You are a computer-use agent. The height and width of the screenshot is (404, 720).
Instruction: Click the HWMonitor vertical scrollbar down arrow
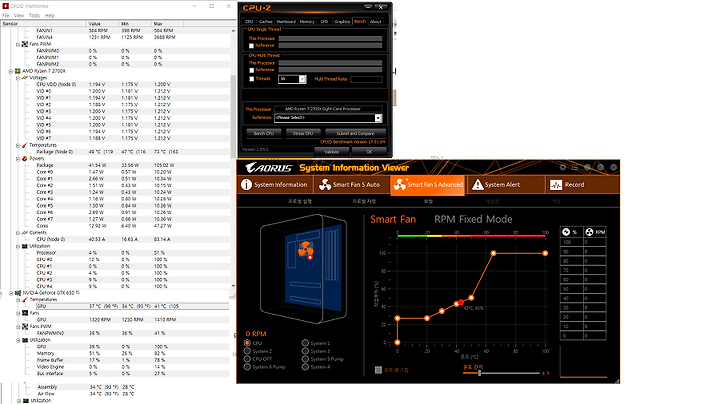point(233,286)
